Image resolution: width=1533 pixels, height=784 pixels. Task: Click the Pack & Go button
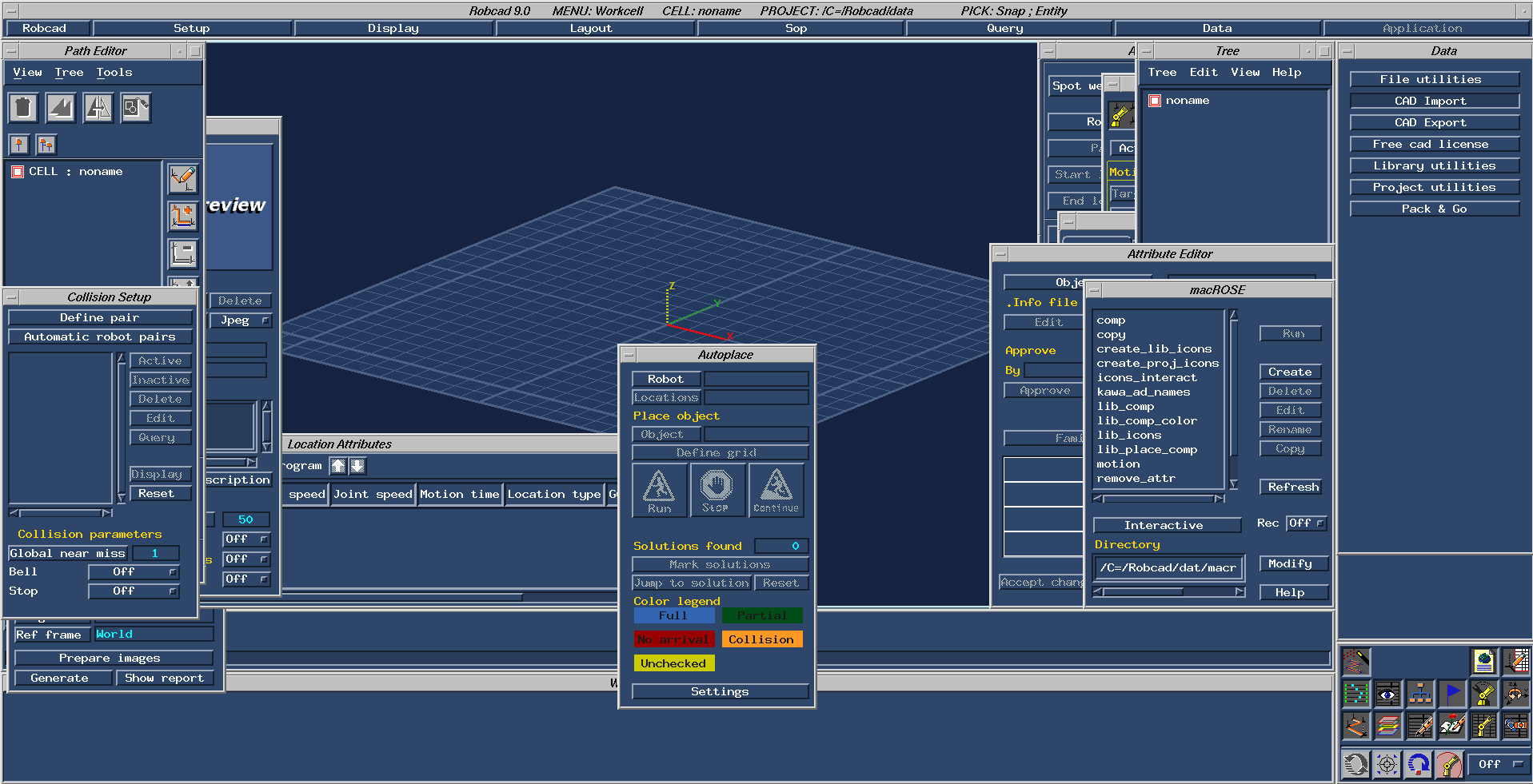1435,209
